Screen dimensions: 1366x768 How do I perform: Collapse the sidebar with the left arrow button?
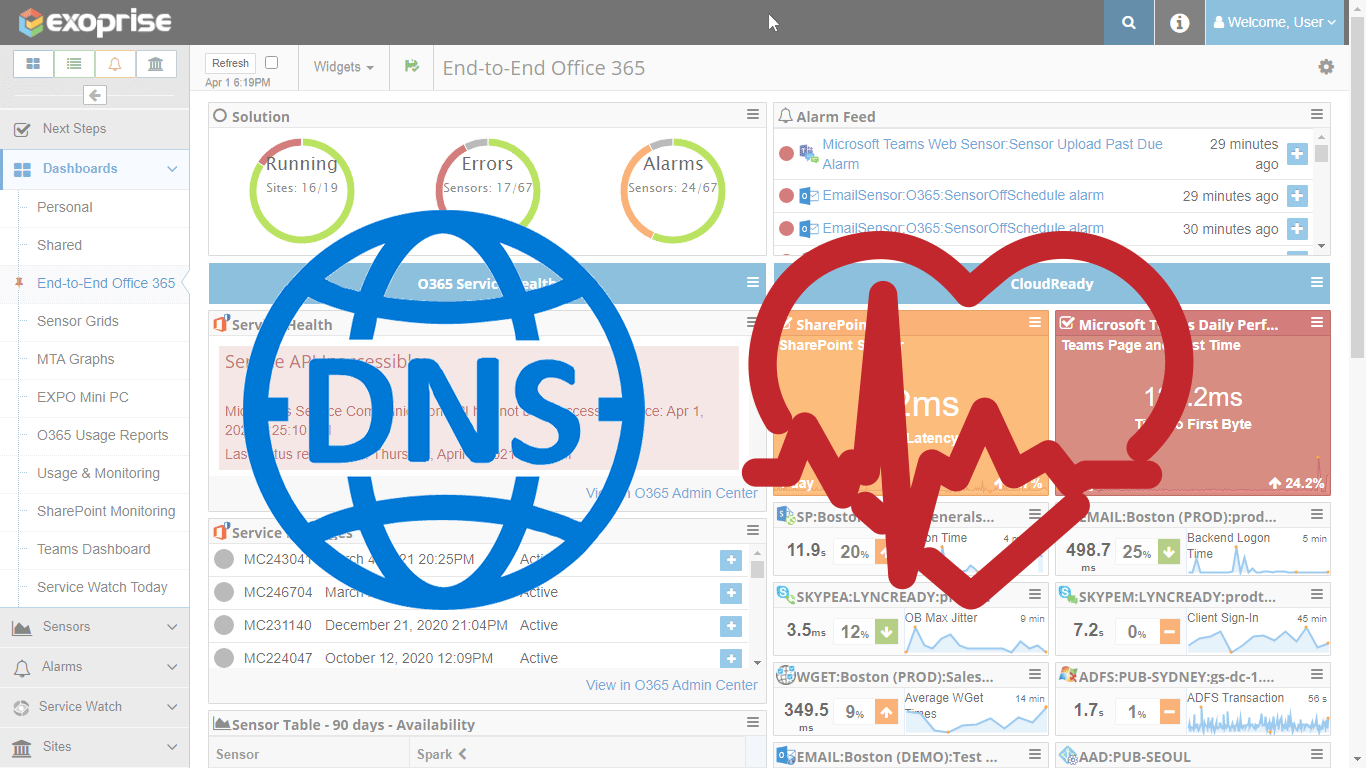pos(95,95)
